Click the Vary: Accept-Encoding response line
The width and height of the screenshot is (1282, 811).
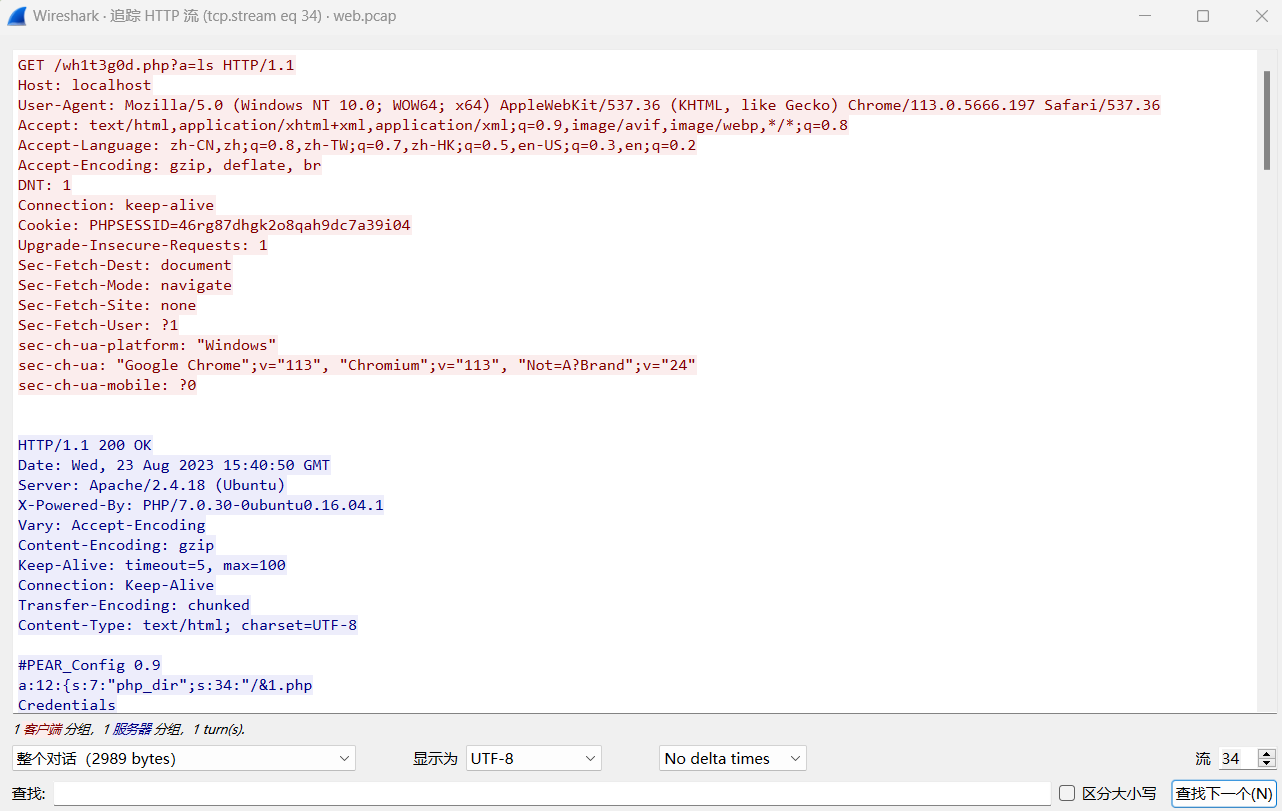[x=112, y=525]
